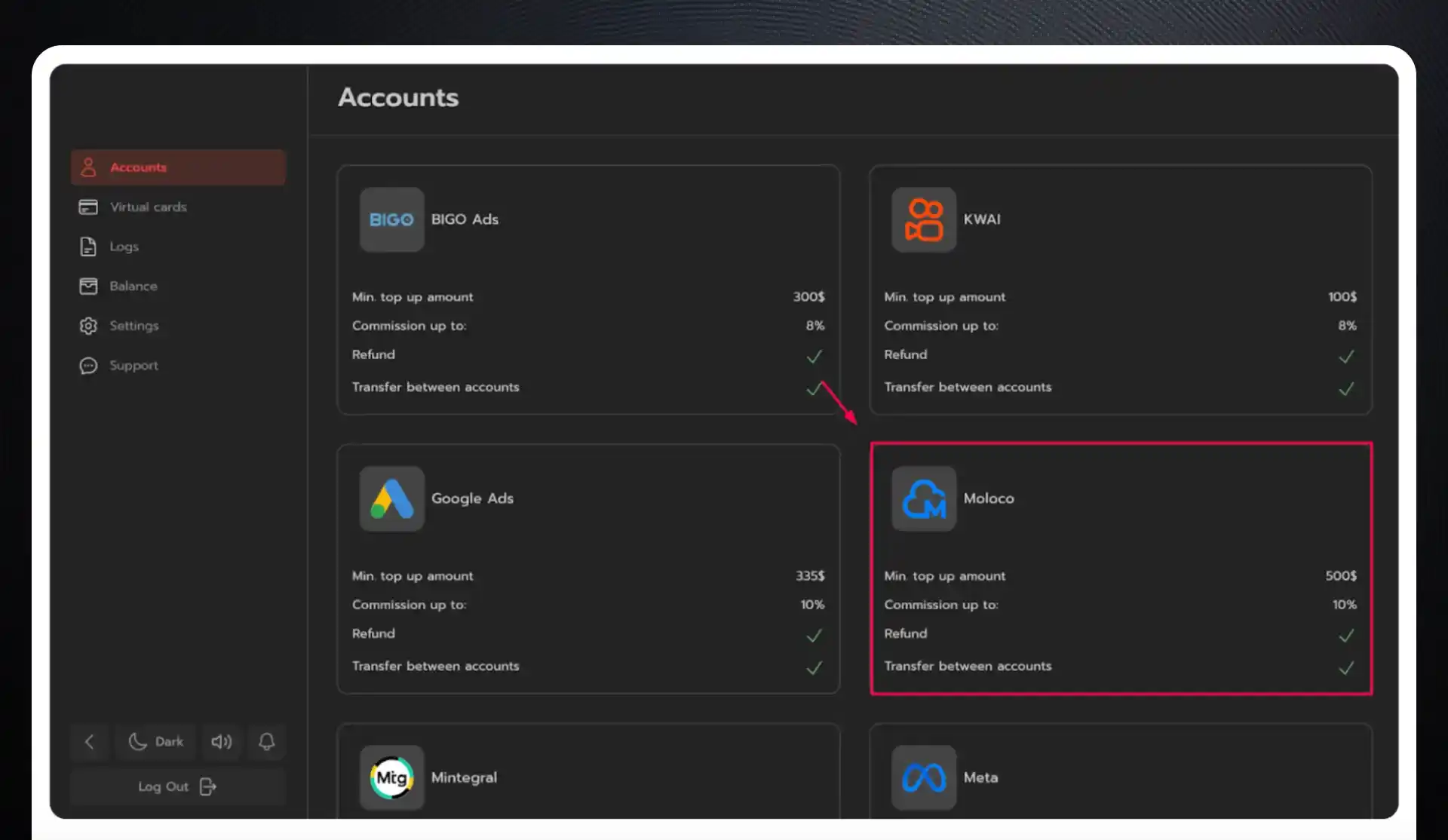This screenshot has width=1448, height=840.
Task: Click the Accounts page heading
Action: click(398, 97)
